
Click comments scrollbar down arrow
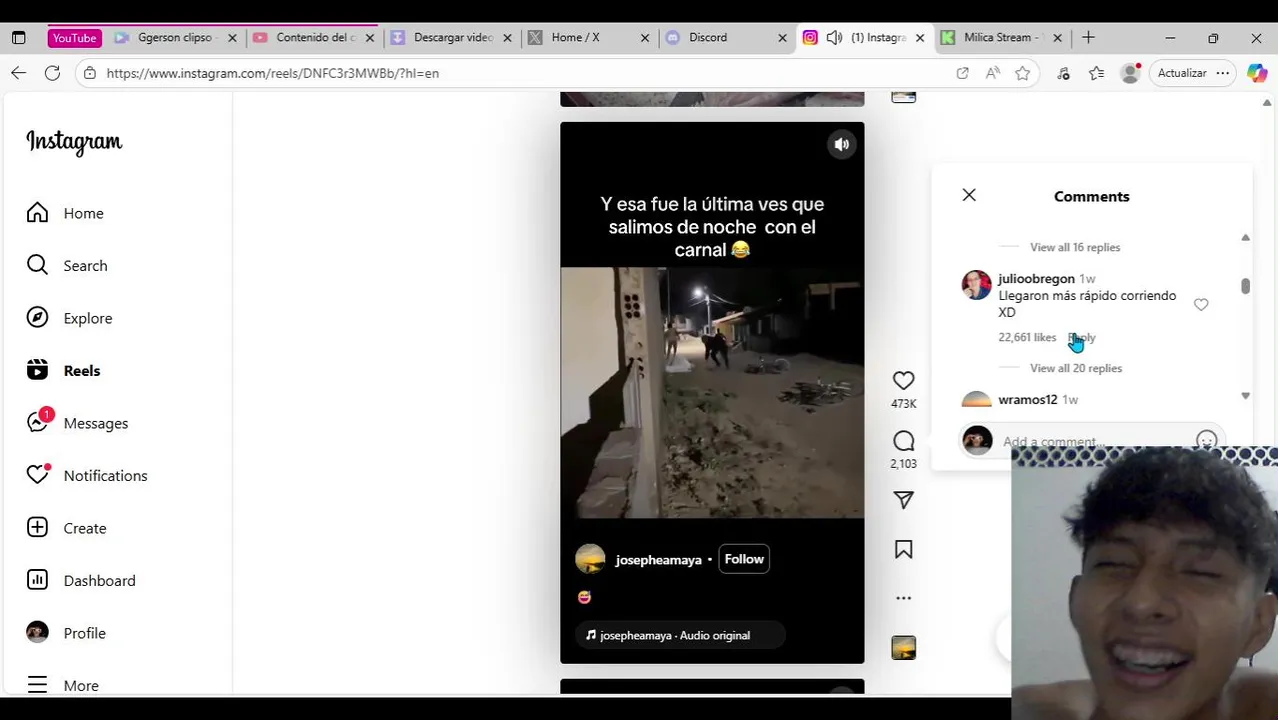coord(1245,396)
